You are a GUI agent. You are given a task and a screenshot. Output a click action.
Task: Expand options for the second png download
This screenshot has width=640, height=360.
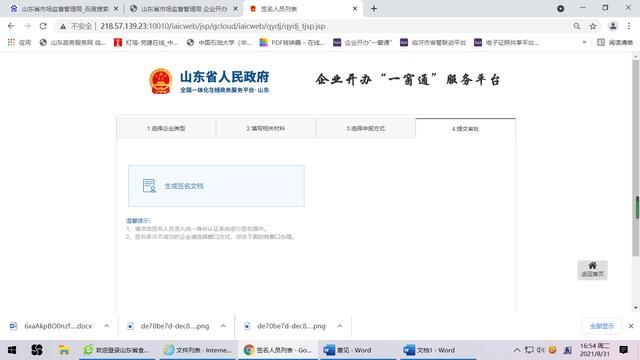(340, 326)
